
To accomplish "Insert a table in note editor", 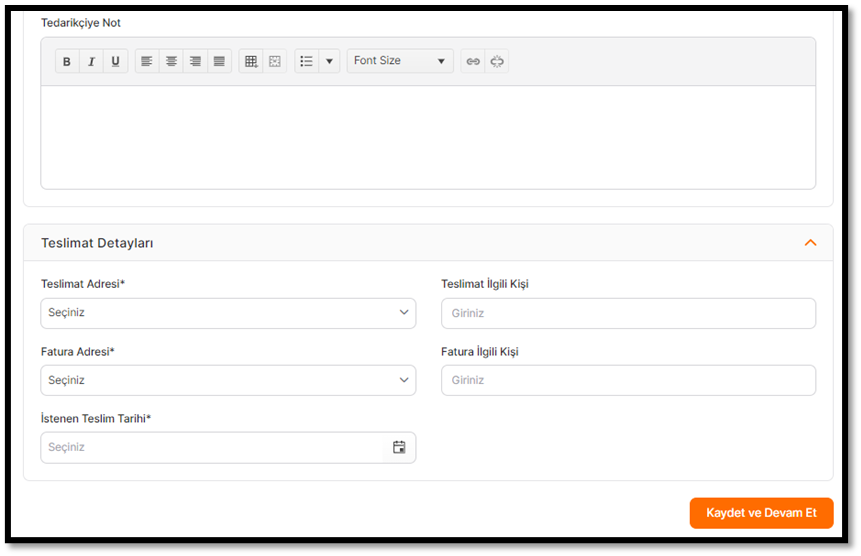I will (x=251, y=61).
